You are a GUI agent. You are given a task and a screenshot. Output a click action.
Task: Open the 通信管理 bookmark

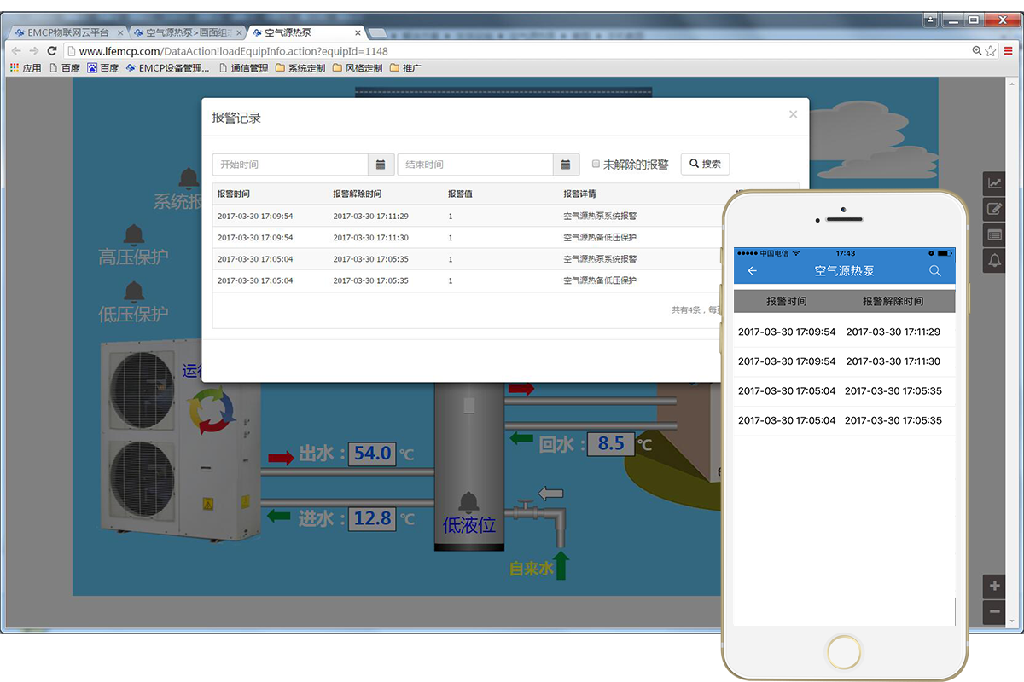(x=244, y=68)
